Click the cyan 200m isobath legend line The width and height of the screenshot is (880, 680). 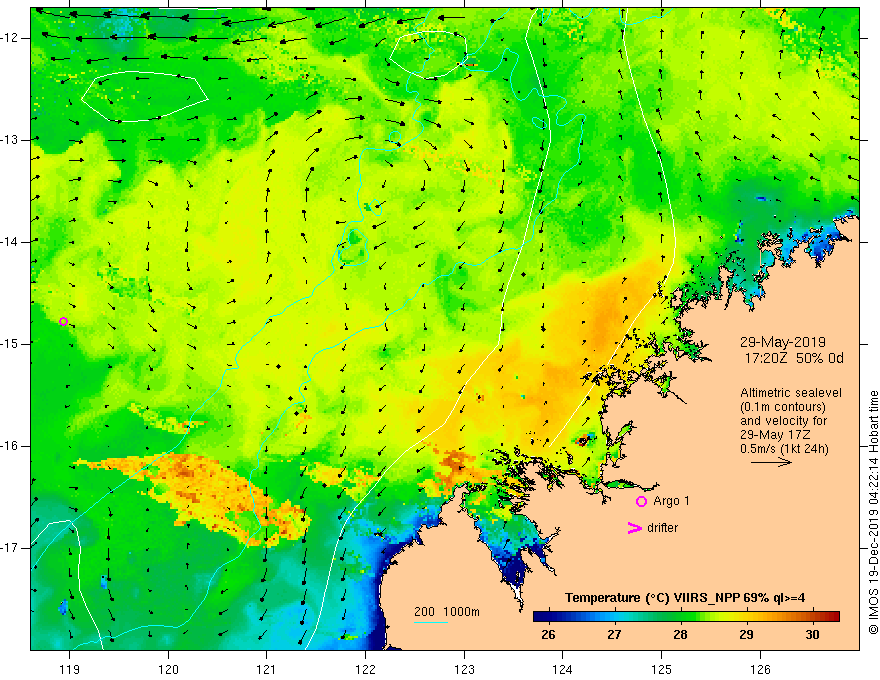click(430, 622)
